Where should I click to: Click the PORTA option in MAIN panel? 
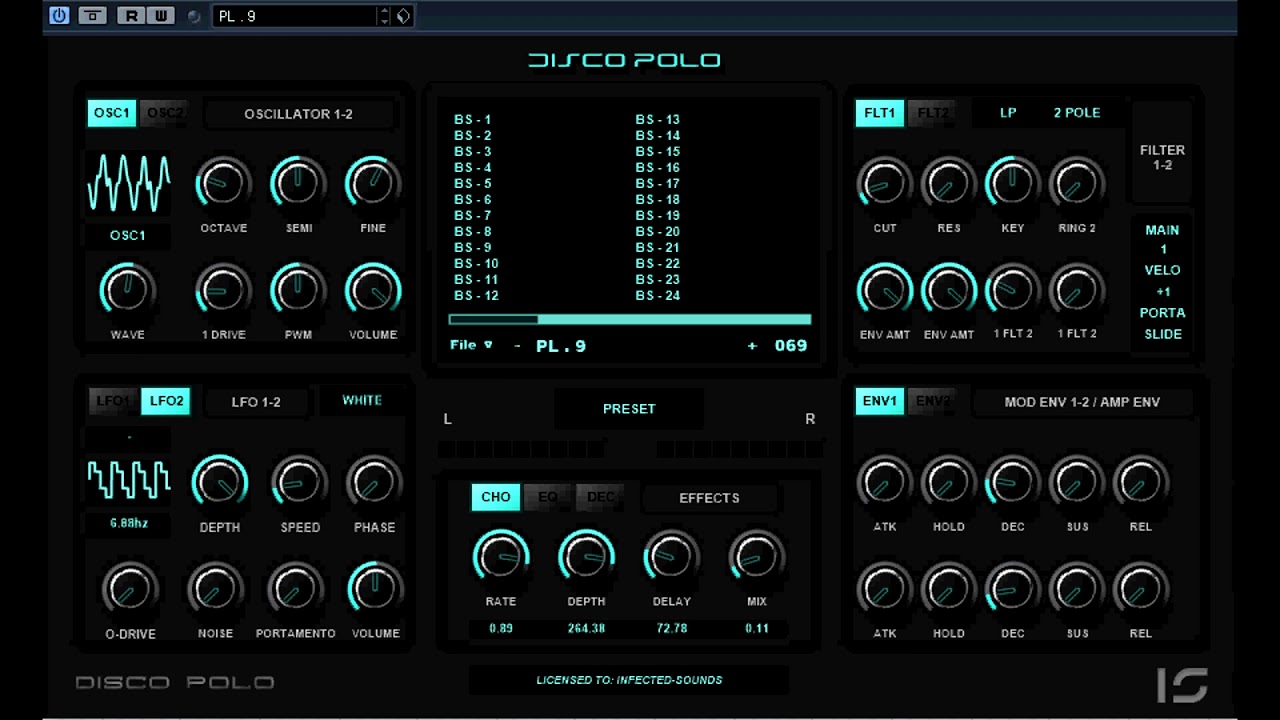[x=1162, y=313]
